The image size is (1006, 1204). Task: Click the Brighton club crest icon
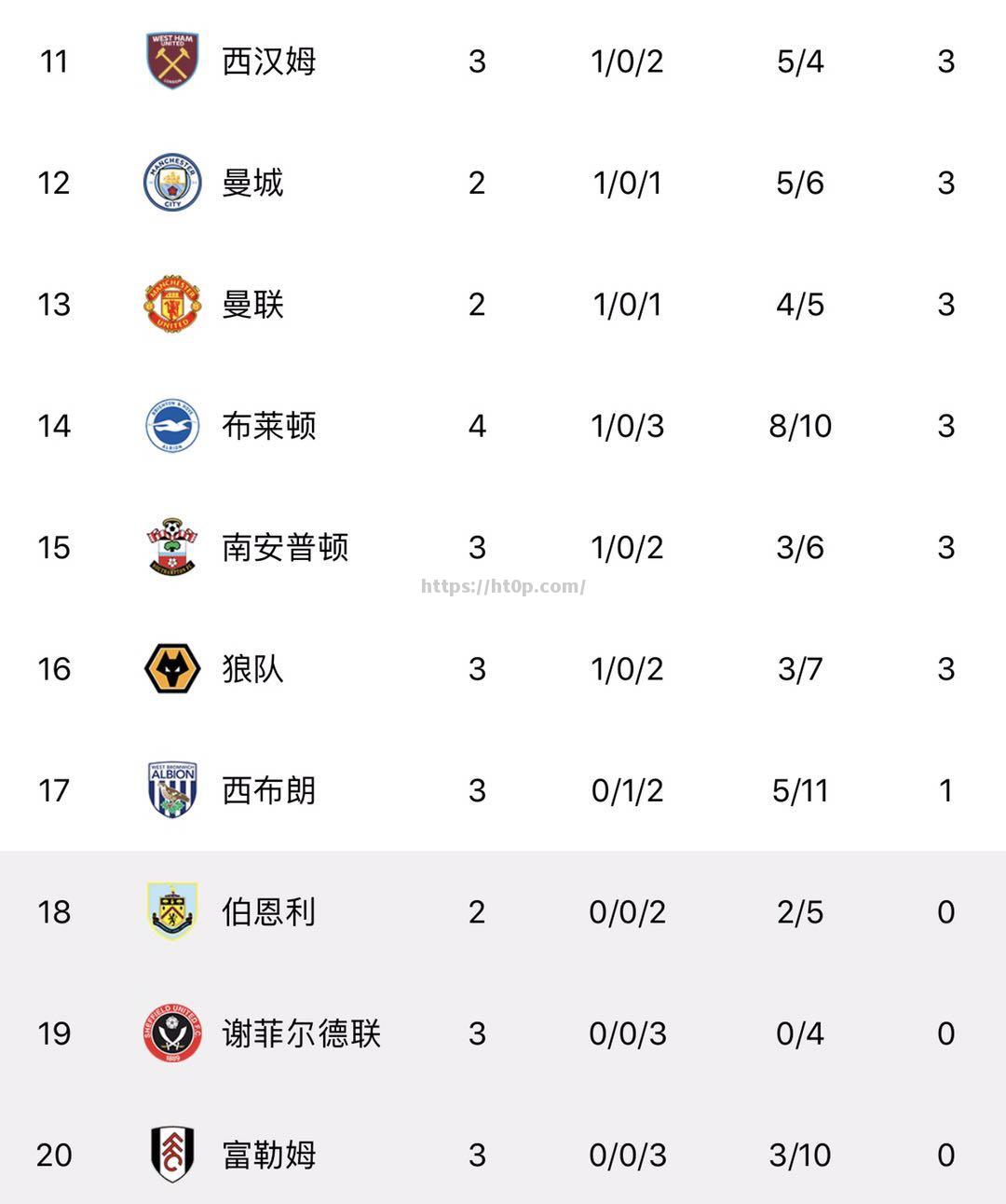coord(172,426)
